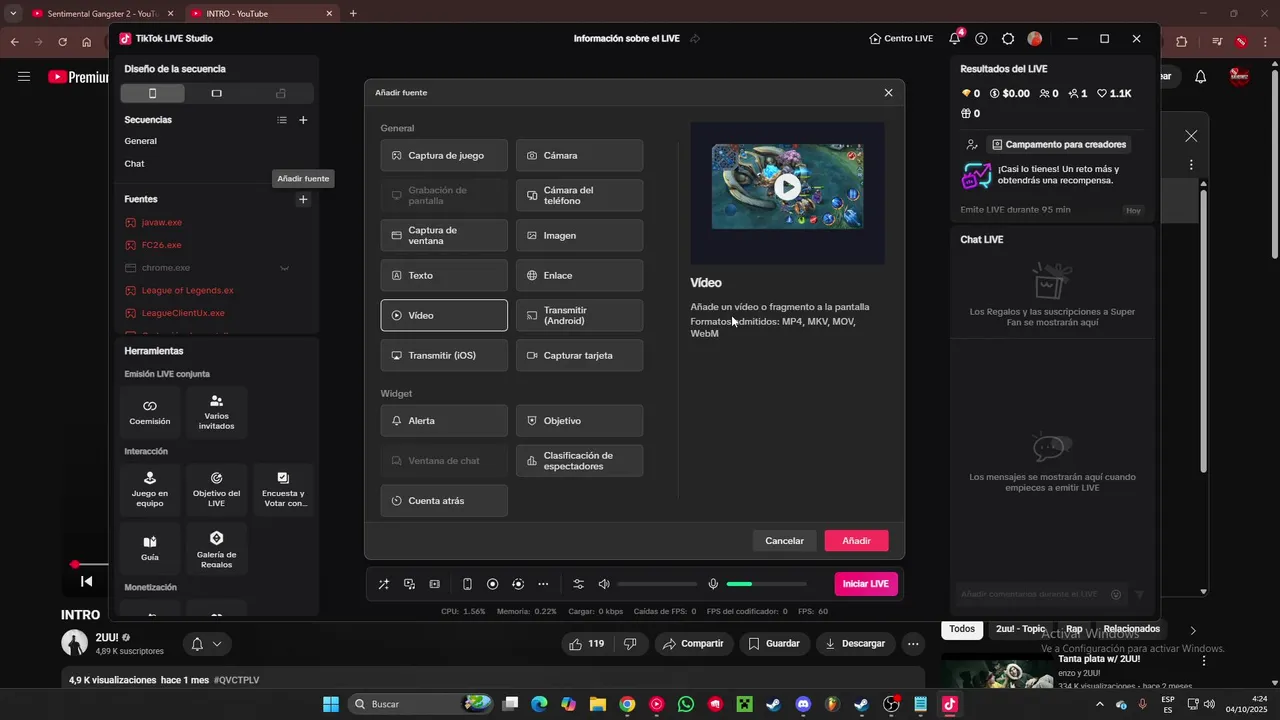Open Discord from the taskbar

tap(802, 704)
